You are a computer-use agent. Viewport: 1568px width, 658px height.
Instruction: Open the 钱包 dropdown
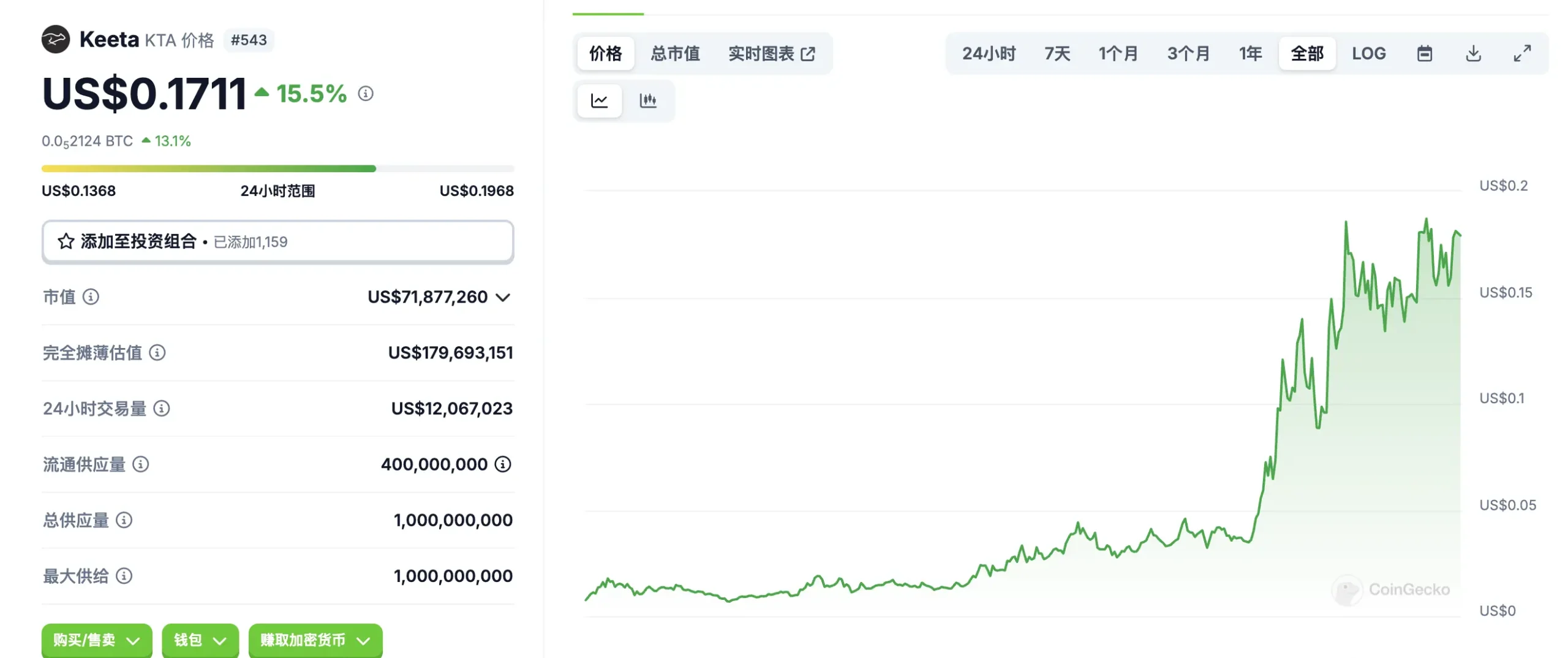pyautogui.click(x=200, y=640)
